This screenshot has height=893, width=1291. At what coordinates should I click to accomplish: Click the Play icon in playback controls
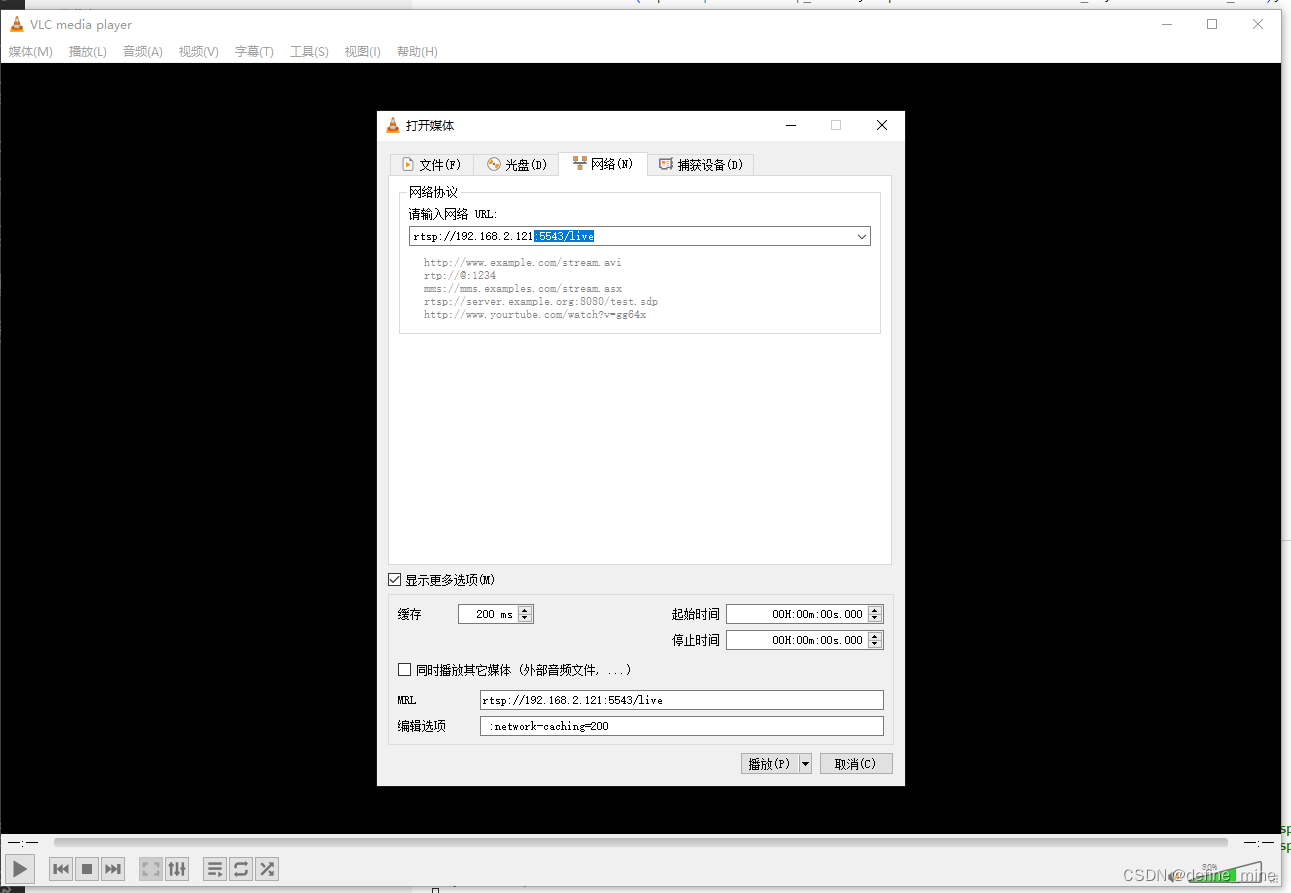click(19, 868)
